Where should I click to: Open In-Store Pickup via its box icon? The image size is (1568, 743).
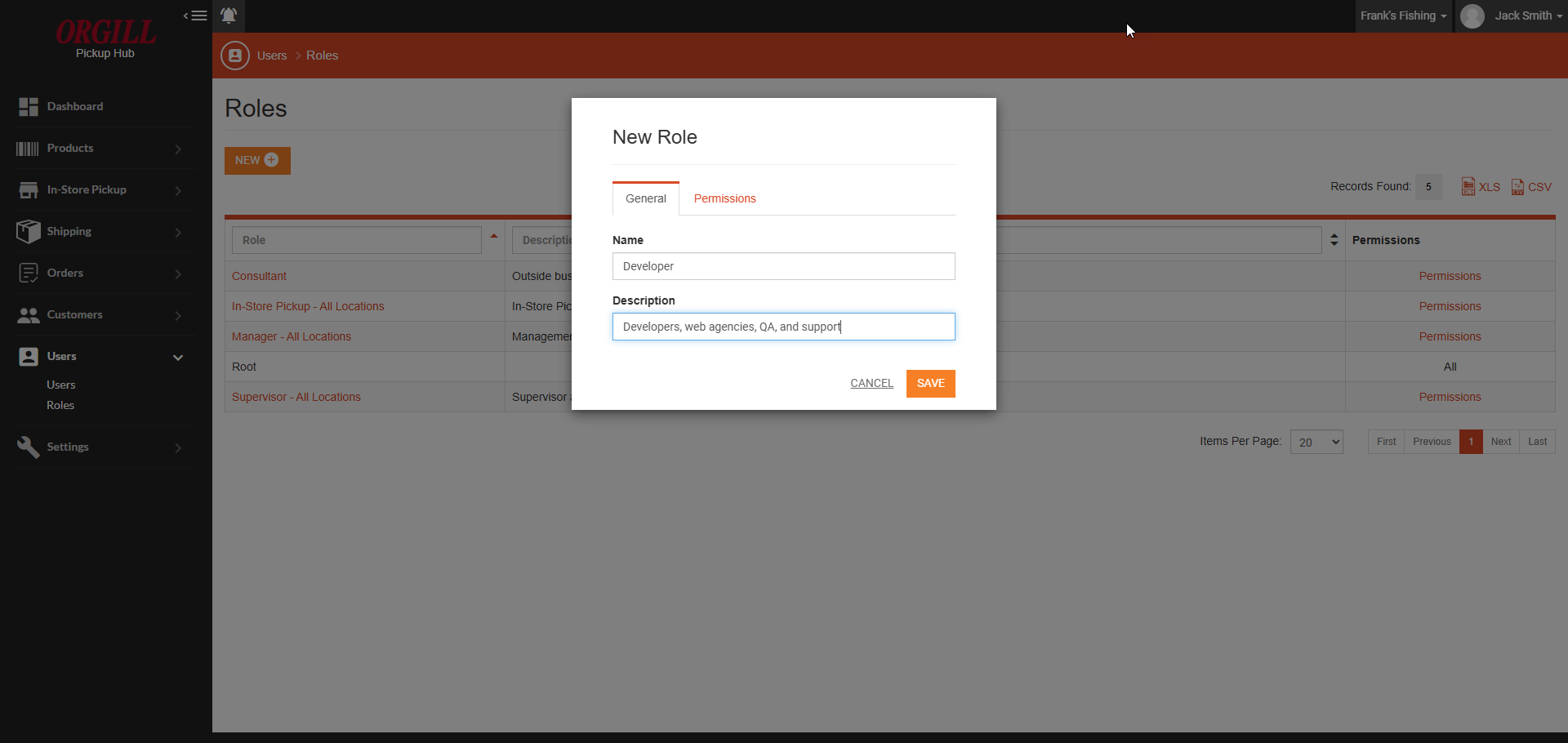29,189
